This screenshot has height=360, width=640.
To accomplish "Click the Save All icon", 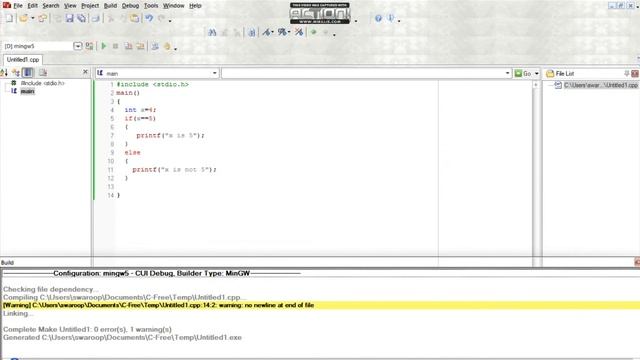I will pyautogui.click(x=82, y=18).
